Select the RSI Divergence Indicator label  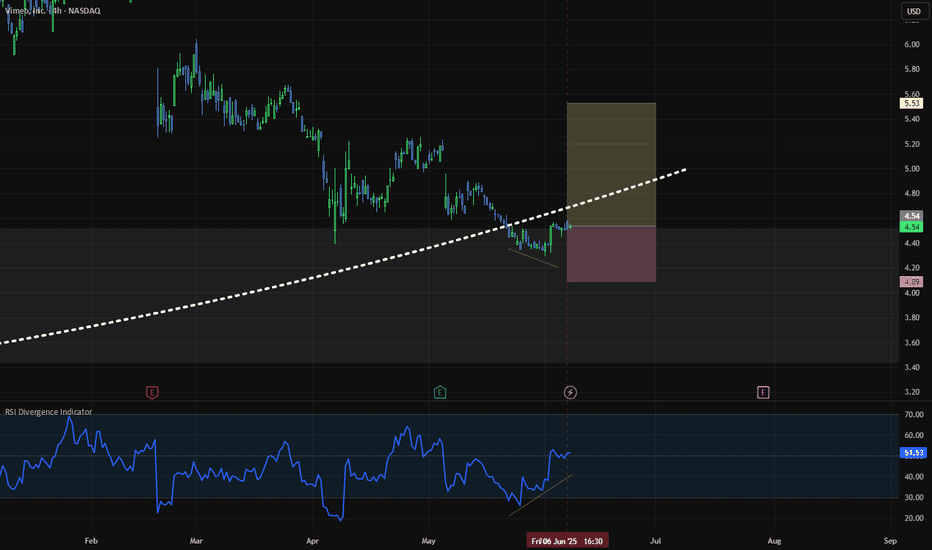(49, 411)
